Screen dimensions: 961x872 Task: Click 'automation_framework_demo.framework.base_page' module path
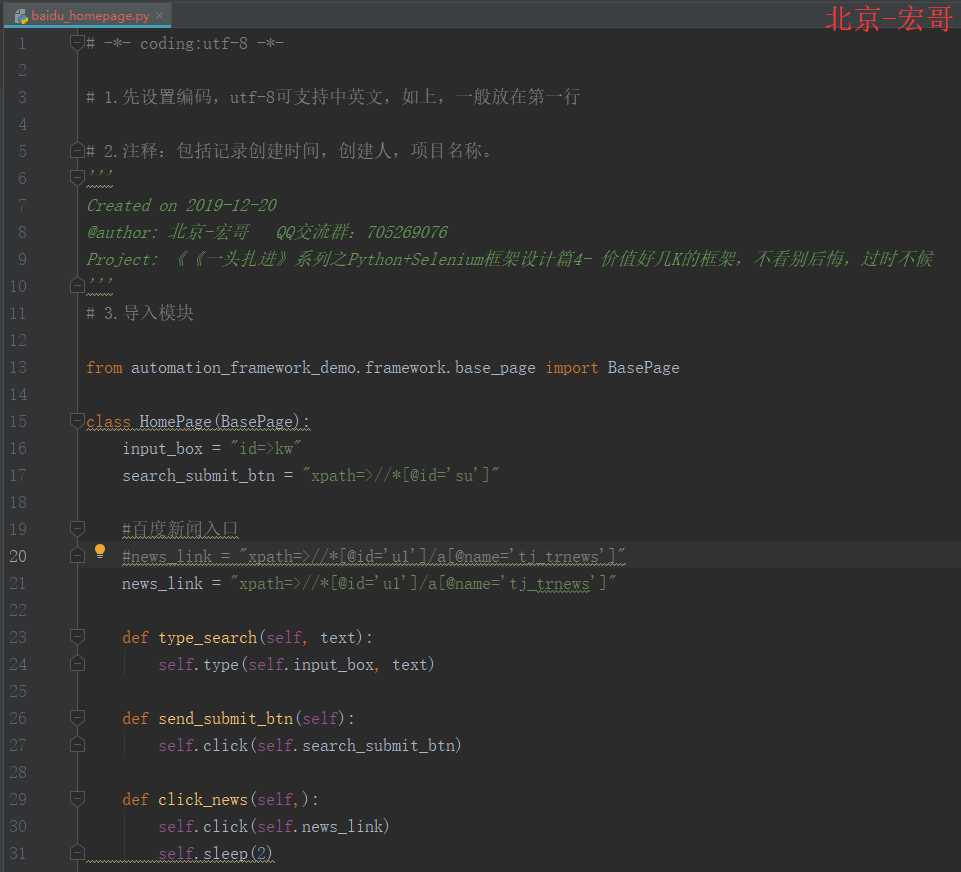point(333,368)
